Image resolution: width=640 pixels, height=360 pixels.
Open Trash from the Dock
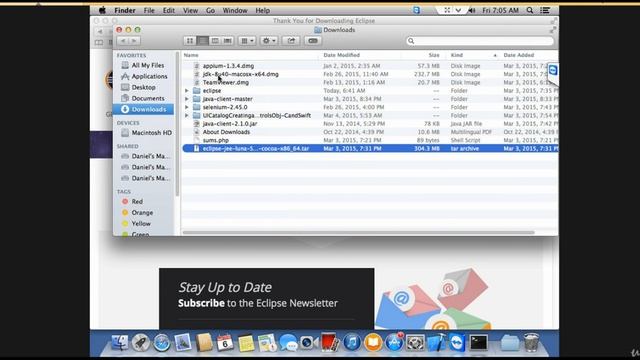531,343
